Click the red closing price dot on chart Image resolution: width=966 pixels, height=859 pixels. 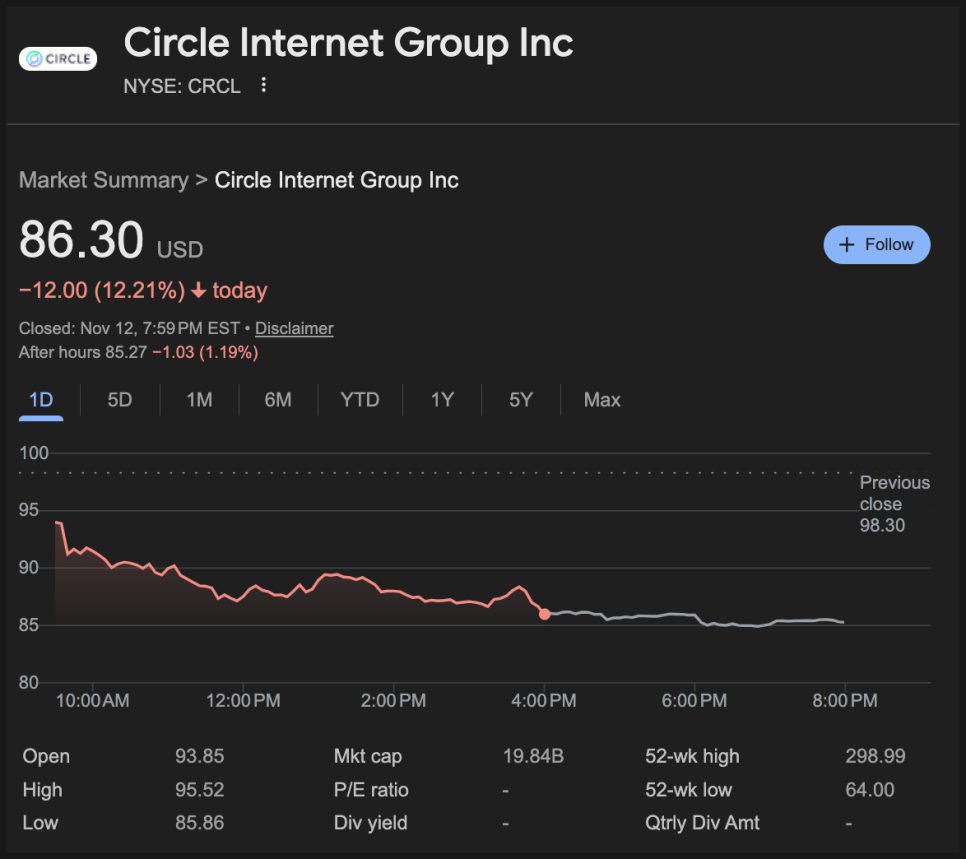point(544,614)
